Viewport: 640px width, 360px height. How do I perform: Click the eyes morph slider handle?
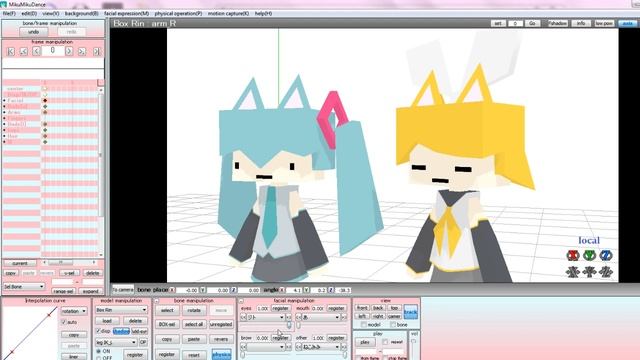[x=289, y=325]
